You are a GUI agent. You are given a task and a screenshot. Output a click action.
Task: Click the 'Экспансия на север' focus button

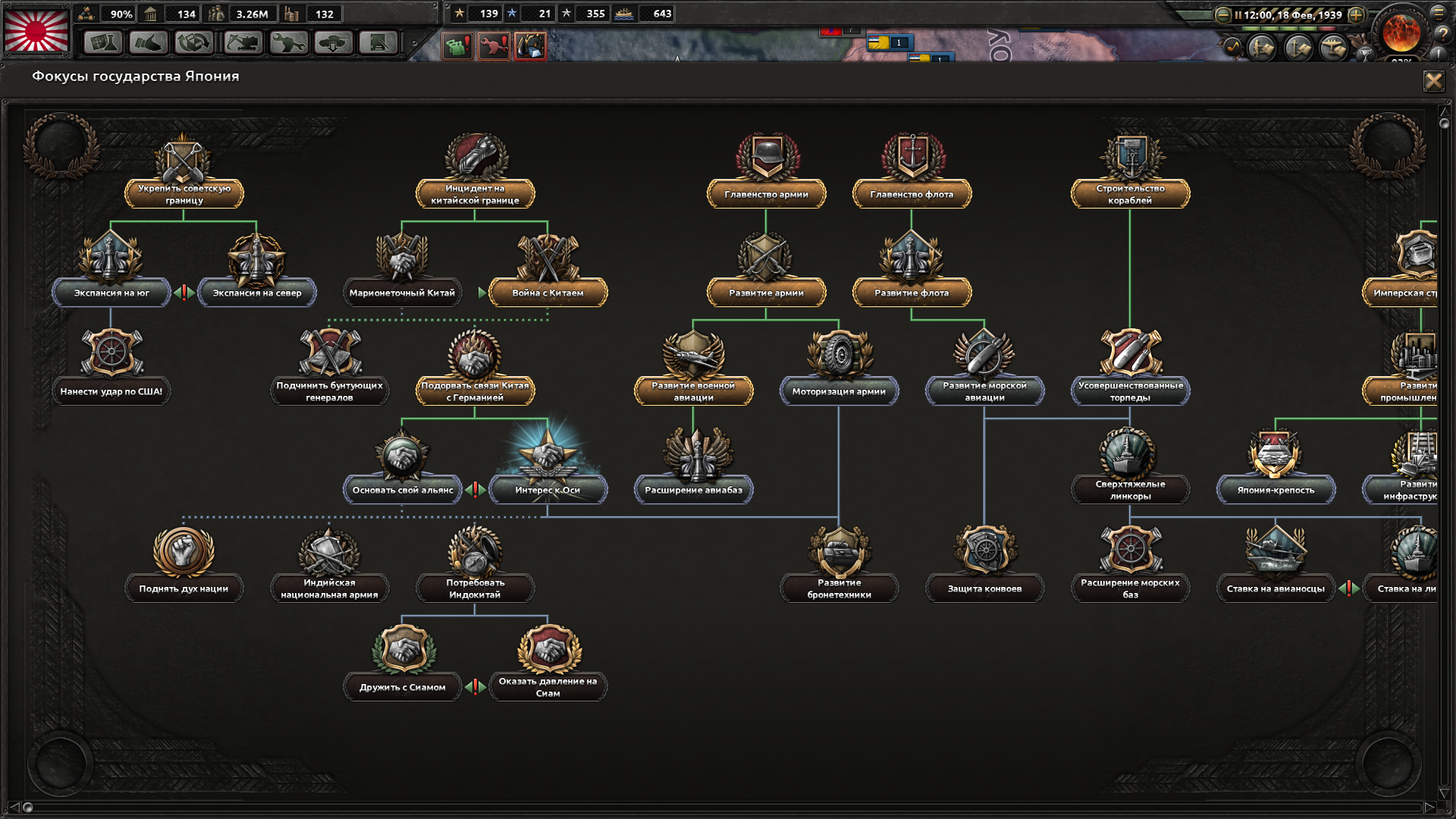tap(257, 293)
